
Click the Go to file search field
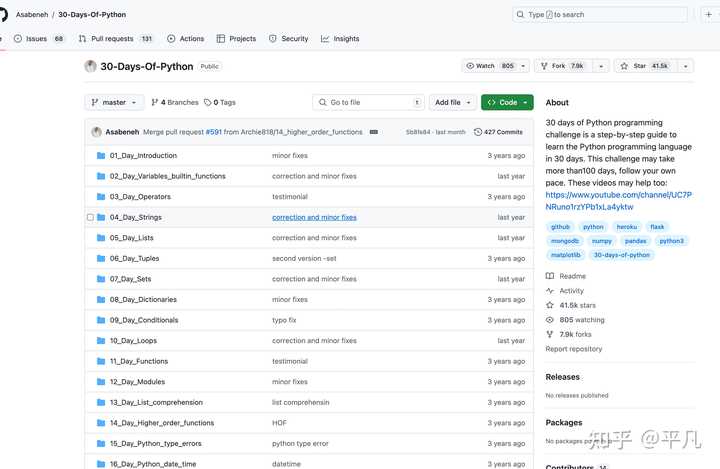(x=368, y=102)
